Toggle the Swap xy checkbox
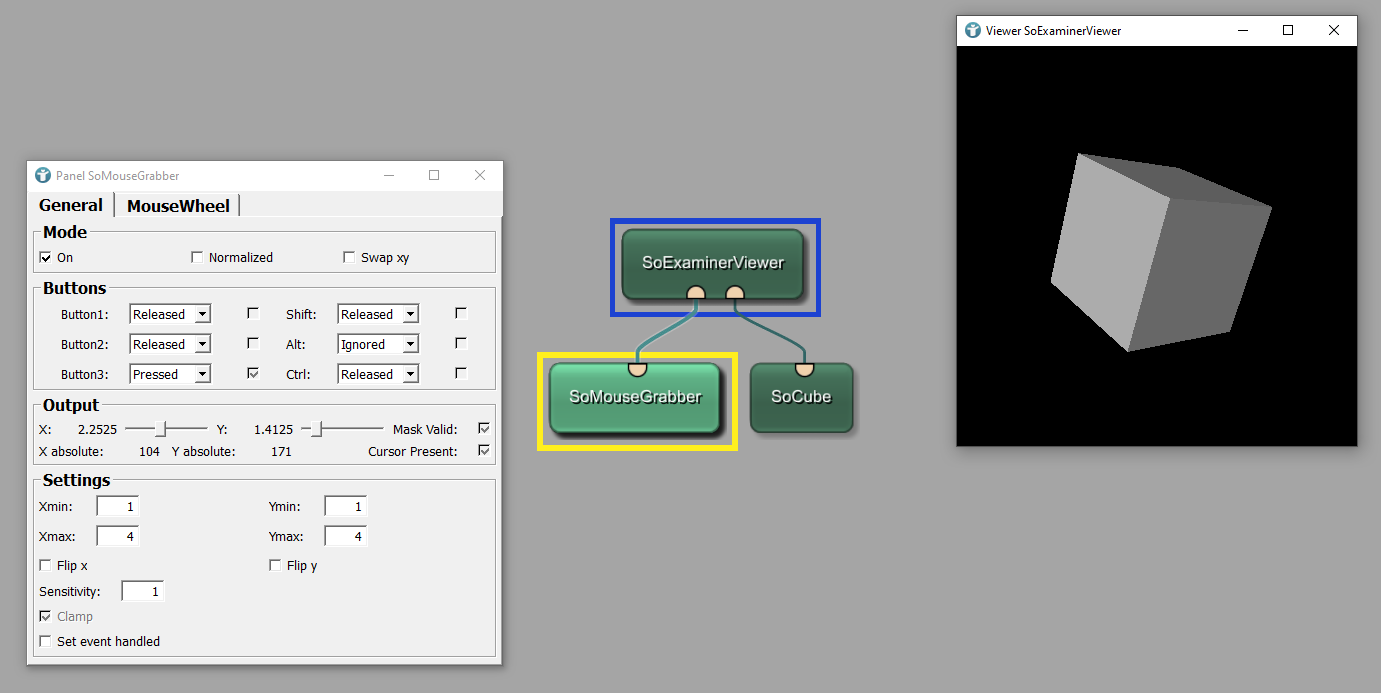Screen dimensions: 1381x693 tap(349, 257)
